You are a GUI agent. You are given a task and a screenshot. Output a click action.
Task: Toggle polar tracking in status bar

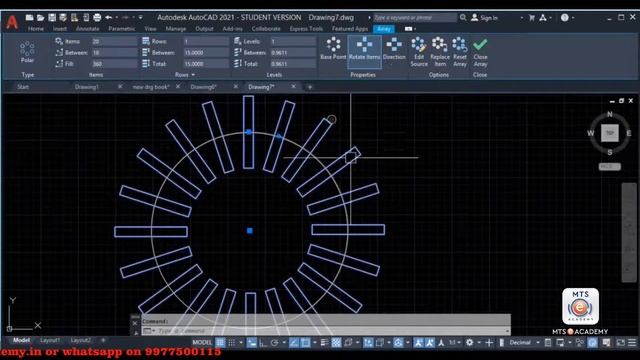274,342
